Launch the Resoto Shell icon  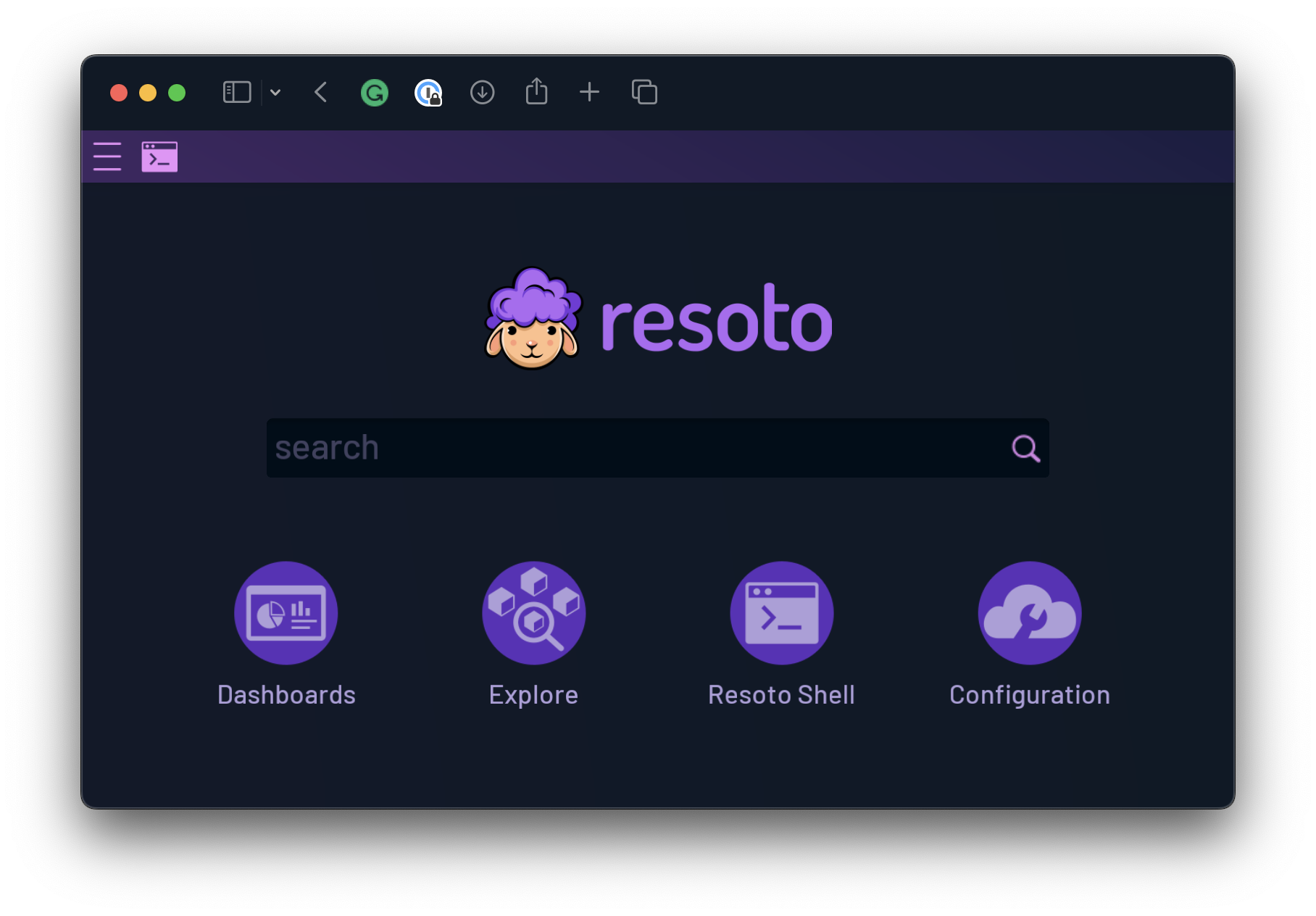coord(782,613)
